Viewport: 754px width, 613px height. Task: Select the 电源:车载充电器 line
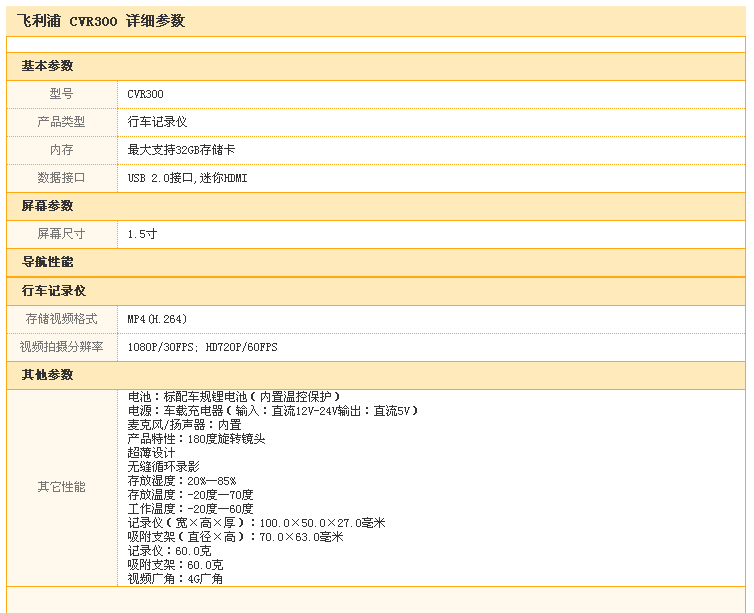point(273,411)
